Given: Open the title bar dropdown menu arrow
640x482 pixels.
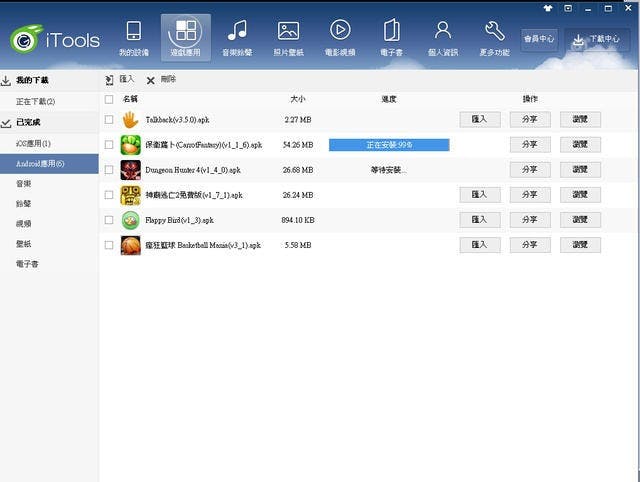Looking at the screenshot, I should pos(568,8).
